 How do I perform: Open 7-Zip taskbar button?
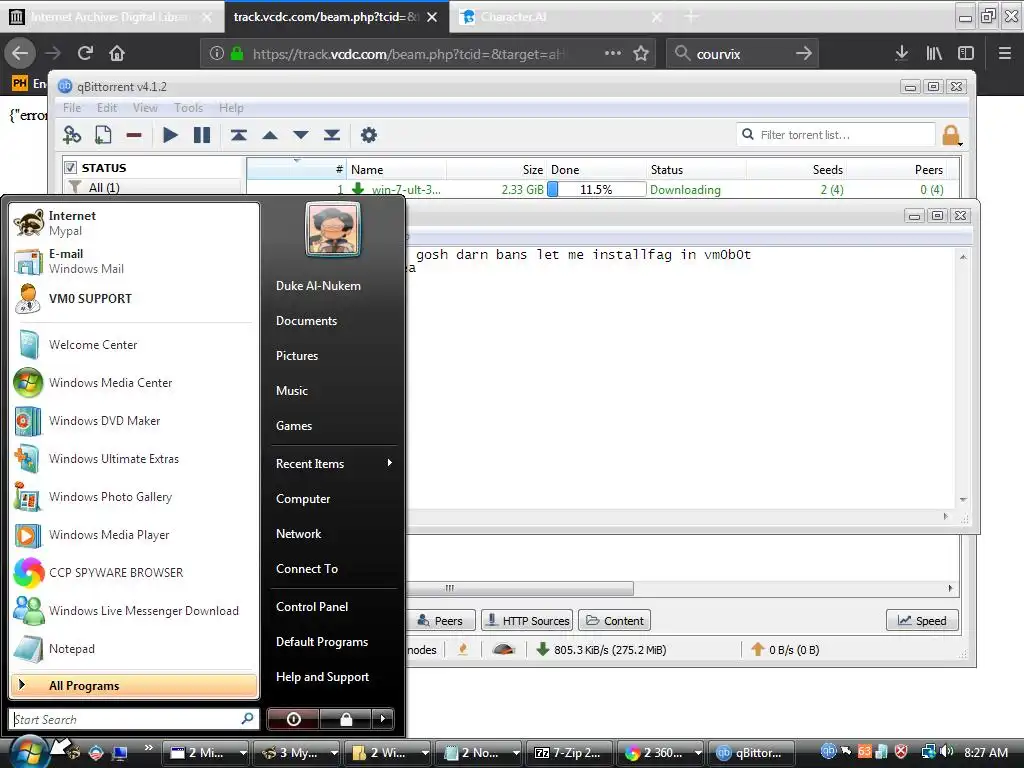pyautogui.click(x=570, y=753)
